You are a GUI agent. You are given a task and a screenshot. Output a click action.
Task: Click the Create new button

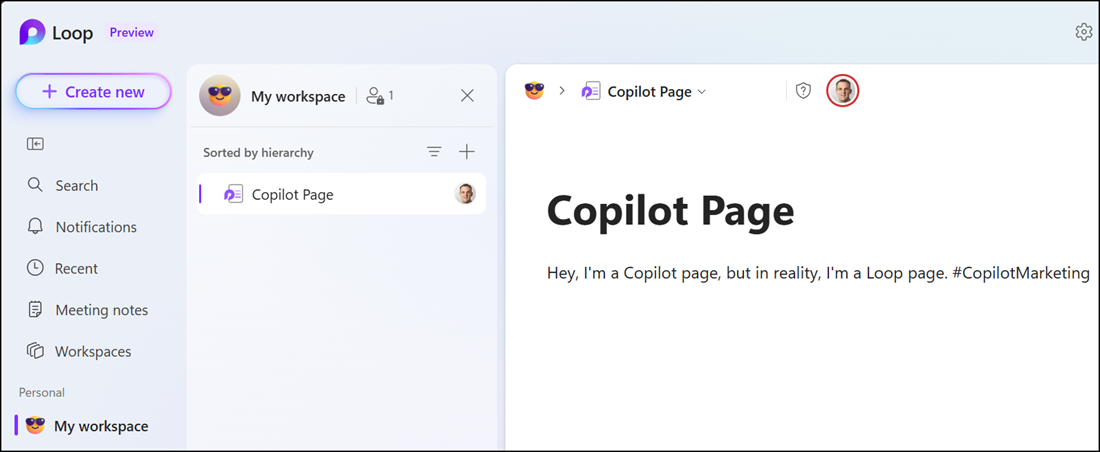[x=93, y=92]
